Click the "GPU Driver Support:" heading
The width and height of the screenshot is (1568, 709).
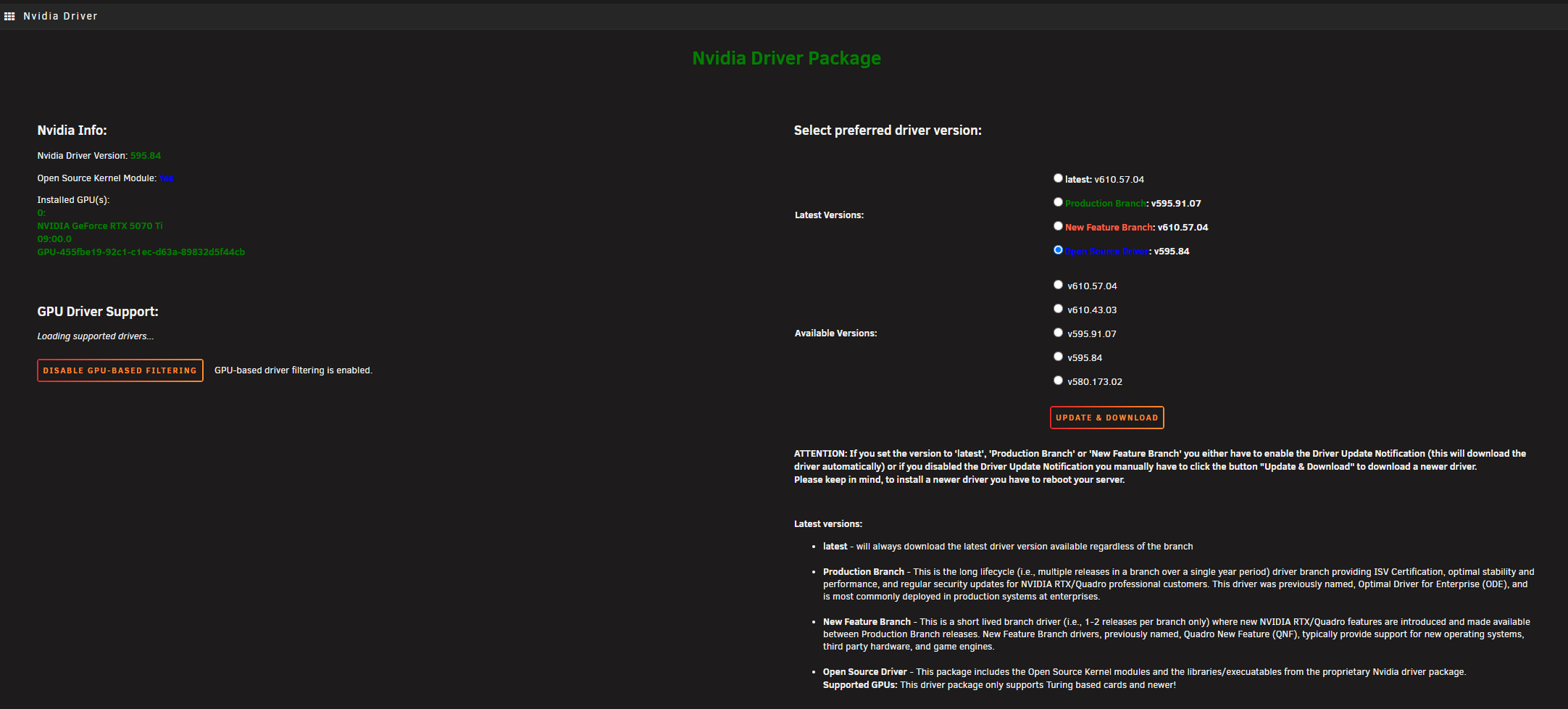pos(98,312)
